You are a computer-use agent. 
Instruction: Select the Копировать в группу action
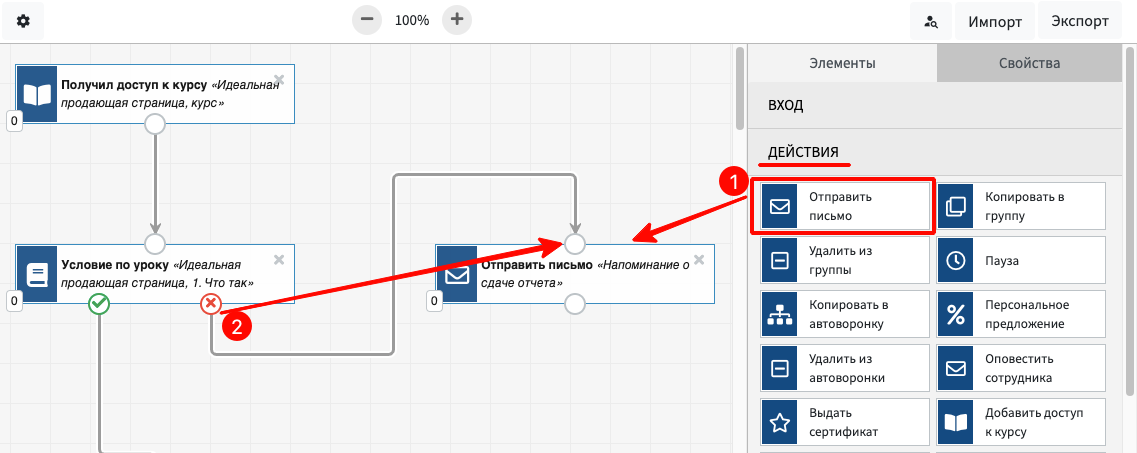pyautogui.click(x=1020, y=206)
